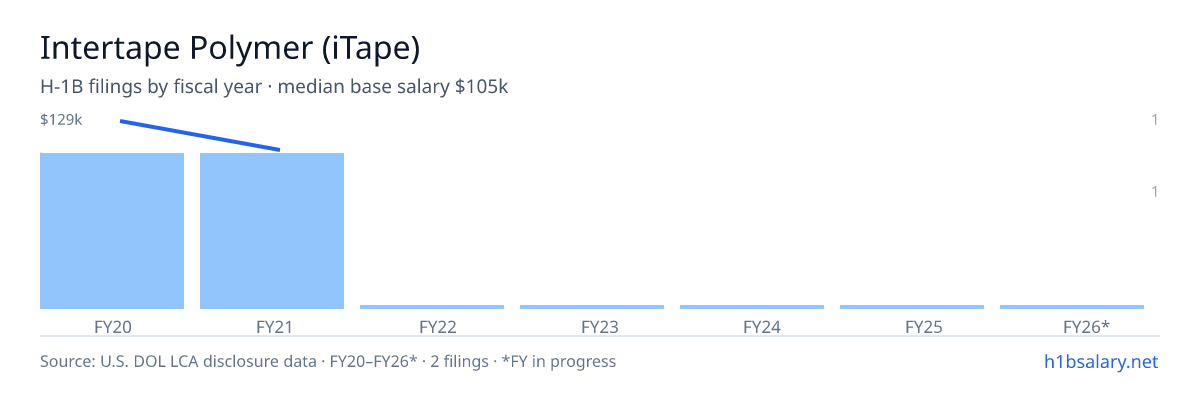Open the h1bsalary.net link
The height and width of the screenshot is (400, 1200).
tap(1100, 361)
